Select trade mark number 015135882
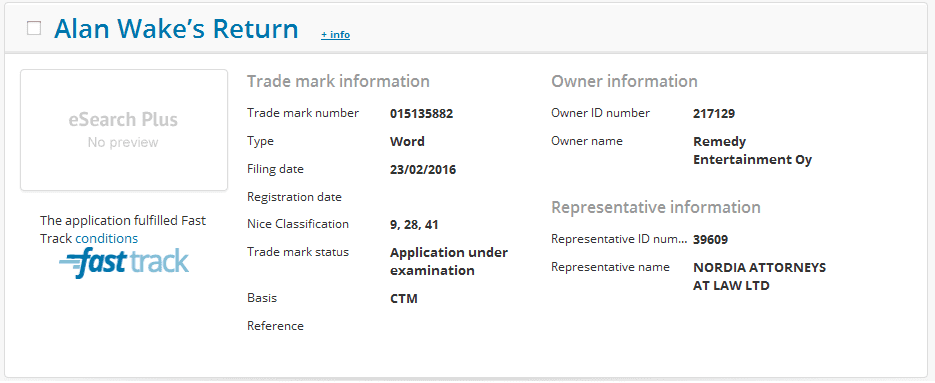Image resolution: width=935 pixels, height=383 pixels. [422, 114]
